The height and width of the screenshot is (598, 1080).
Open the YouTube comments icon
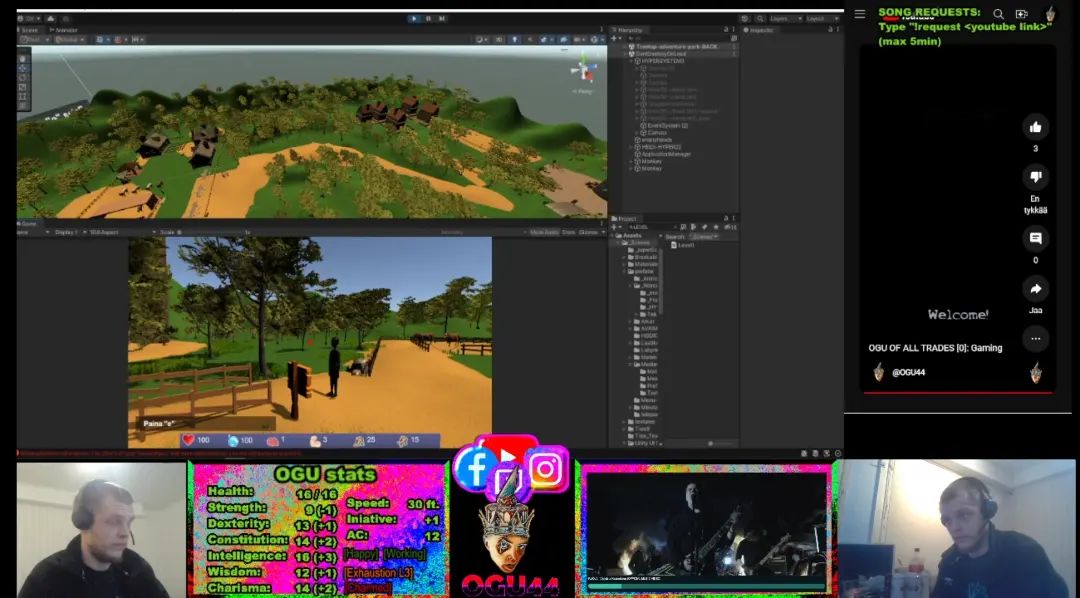[x=1035, y=238]
